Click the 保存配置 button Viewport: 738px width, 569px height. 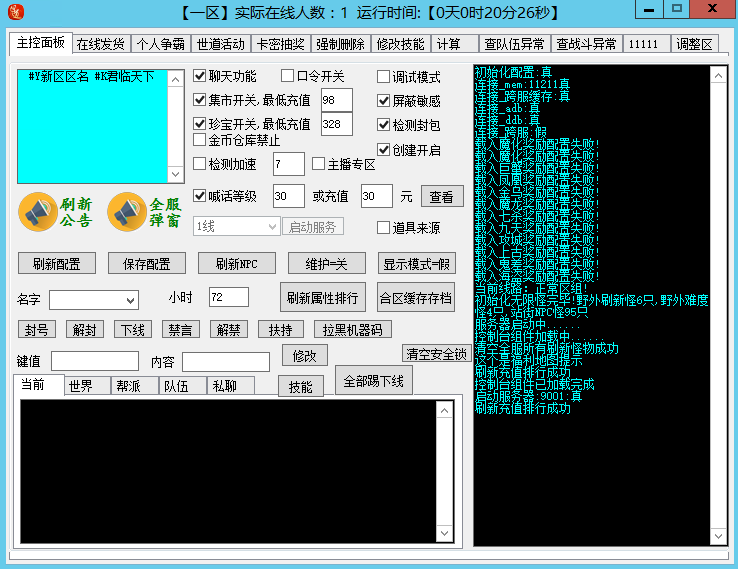click(x=140, y=264)
